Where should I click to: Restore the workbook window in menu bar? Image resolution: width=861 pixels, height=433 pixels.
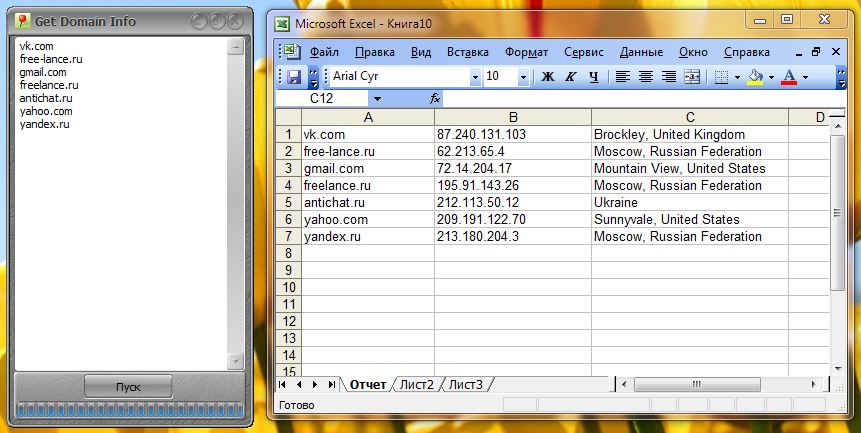pyautogui.click(x=817, y=52)
